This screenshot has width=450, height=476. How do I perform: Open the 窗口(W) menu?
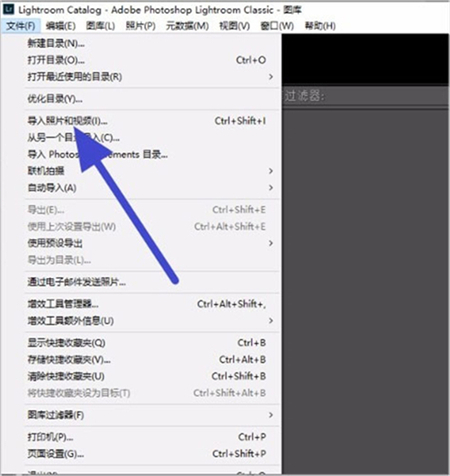coord(277,26)
